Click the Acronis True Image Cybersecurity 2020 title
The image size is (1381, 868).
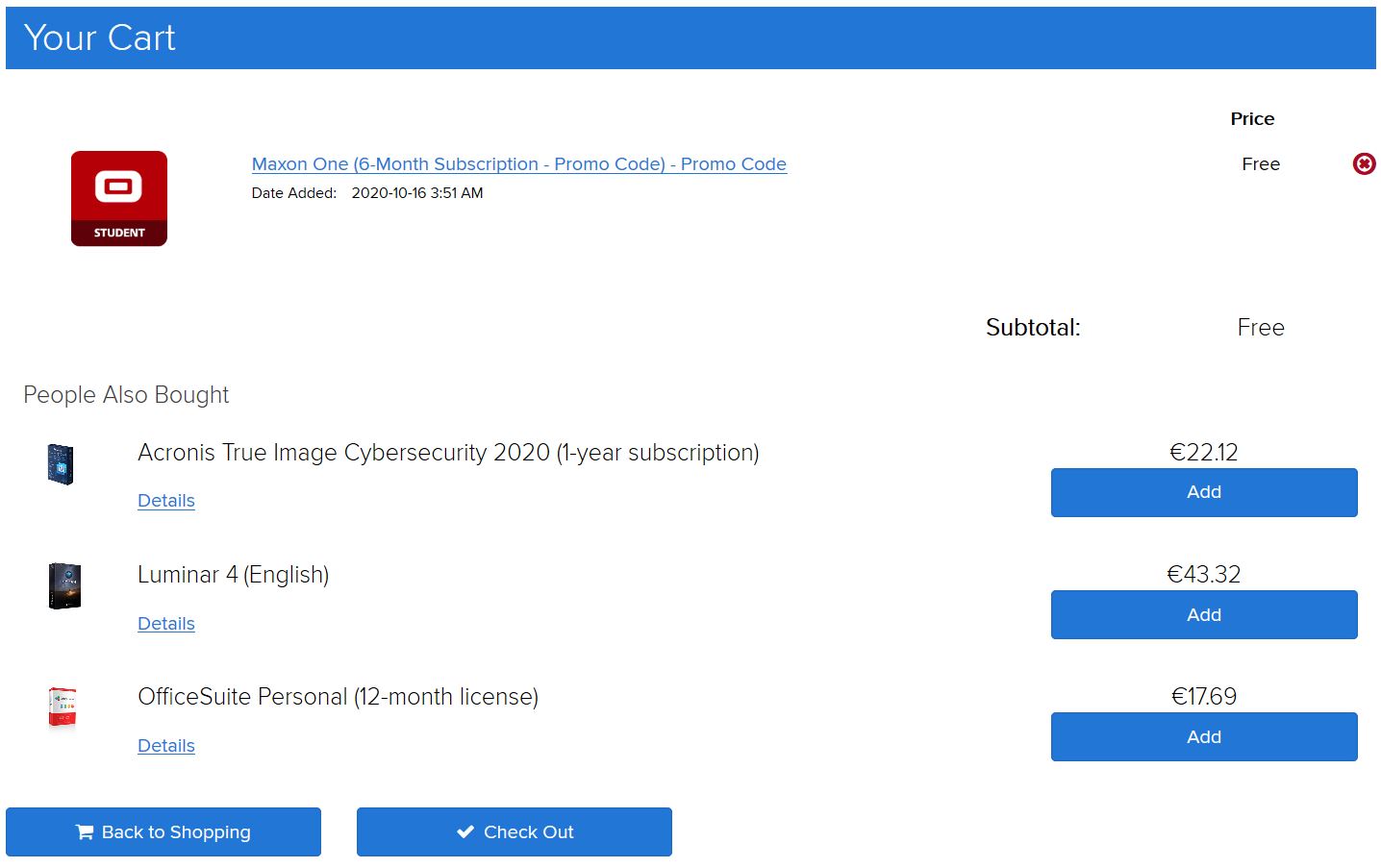(448, 453)
